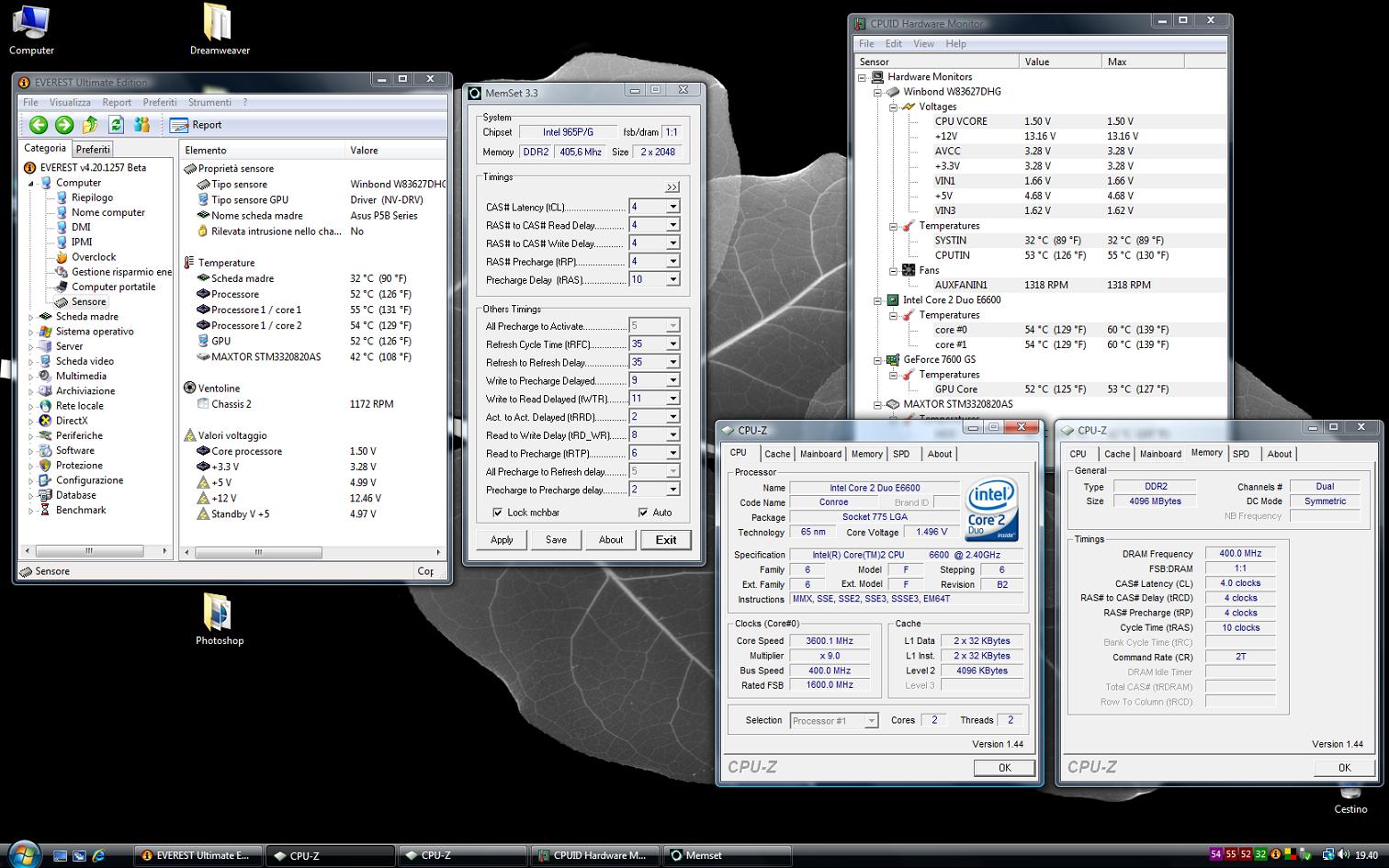Click EVEREST back navigation green arrow
Image resolution: width=1389 pixels, height=868 pixels.
[39, 125]
